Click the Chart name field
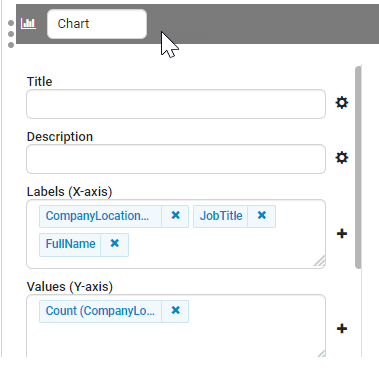Screen dimensions: 379x370 [97, 24]
